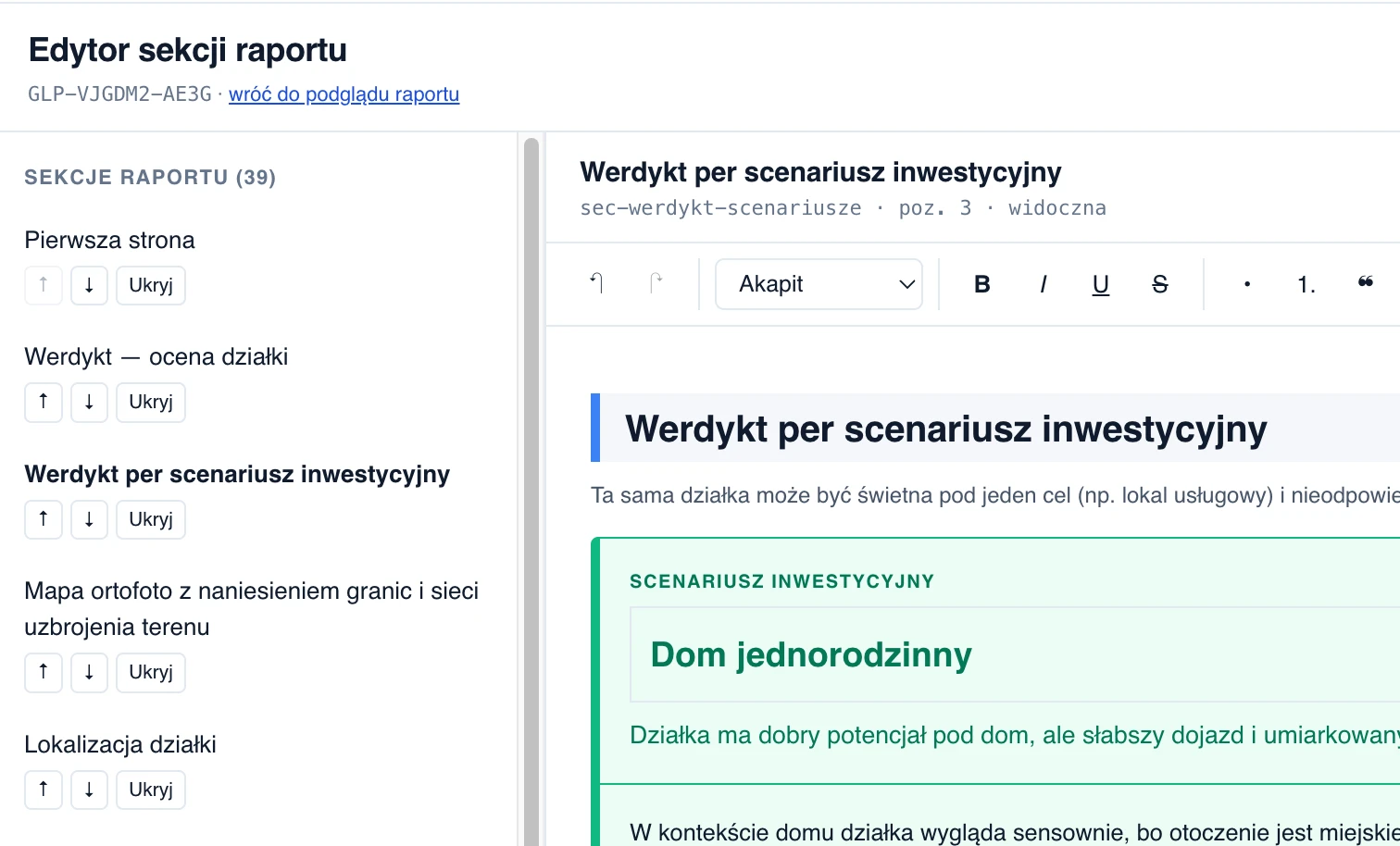Viewport: 1400px width, 846px height.
Task: Click the report ID GLP-VJGDM2-AE3G
Action: coord(119,94)
